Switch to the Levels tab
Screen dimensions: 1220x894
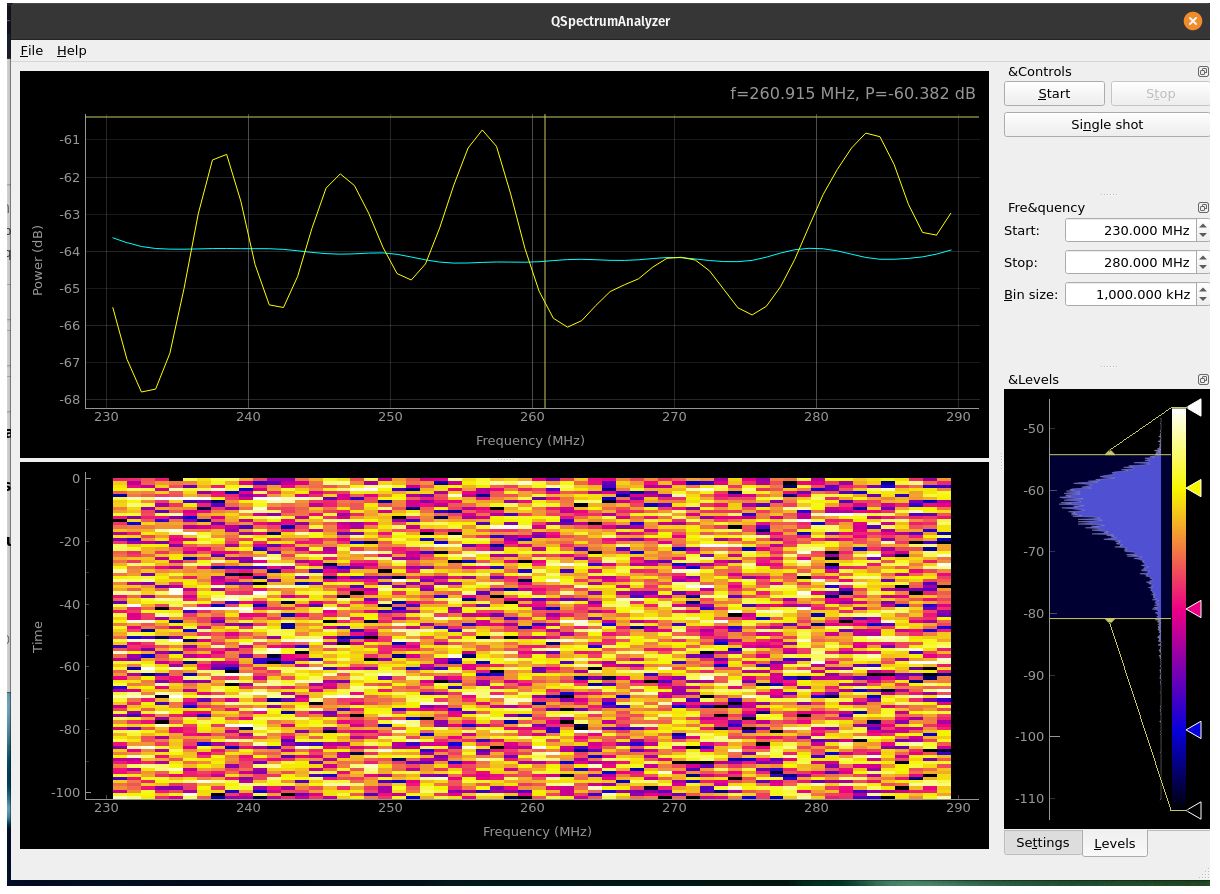[x=1114, y=843]
